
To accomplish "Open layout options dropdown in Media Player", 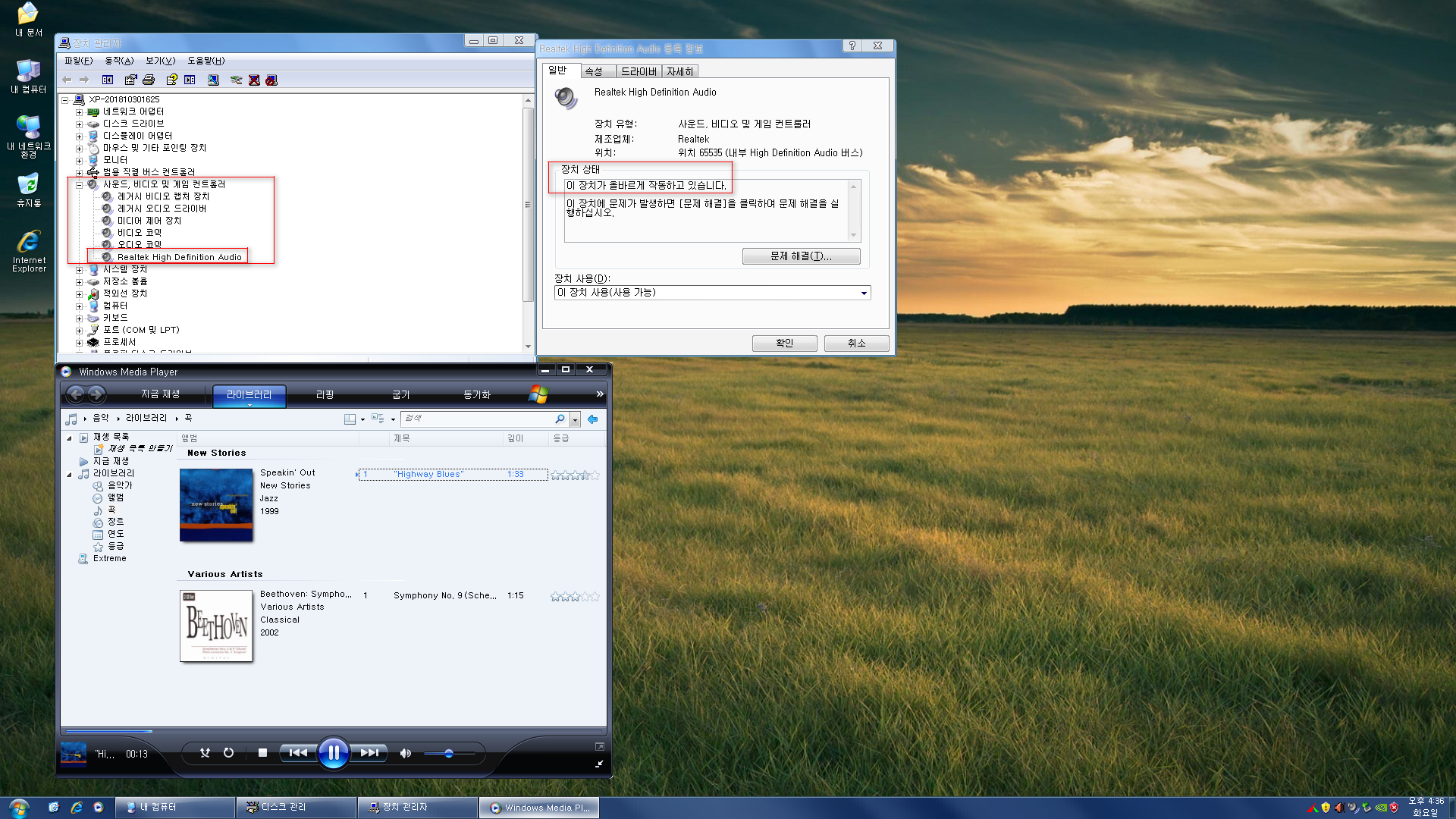I will click(362, 419).
